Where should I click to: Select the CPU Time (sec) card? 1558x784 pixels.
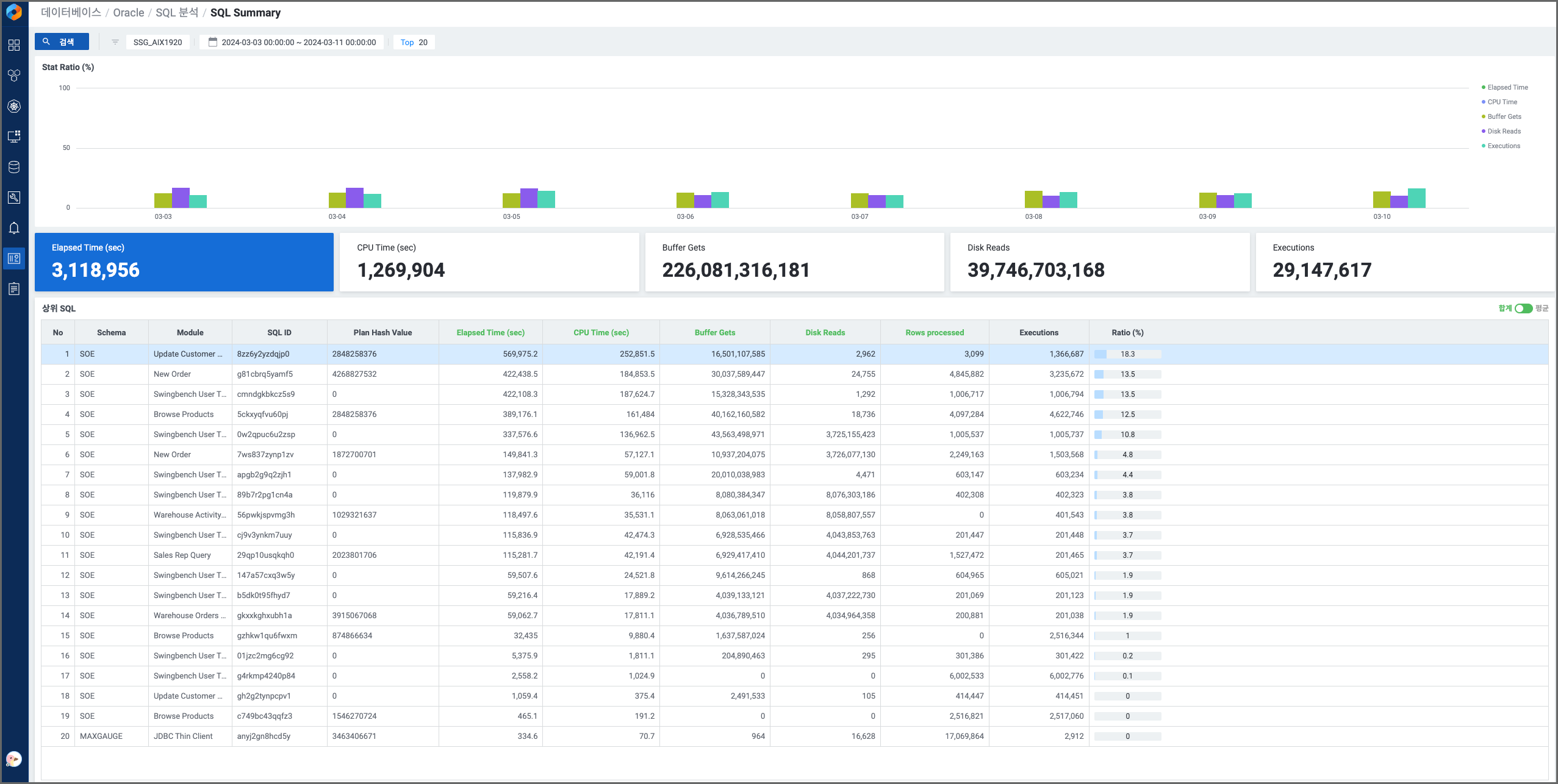(x=489, y=262)
